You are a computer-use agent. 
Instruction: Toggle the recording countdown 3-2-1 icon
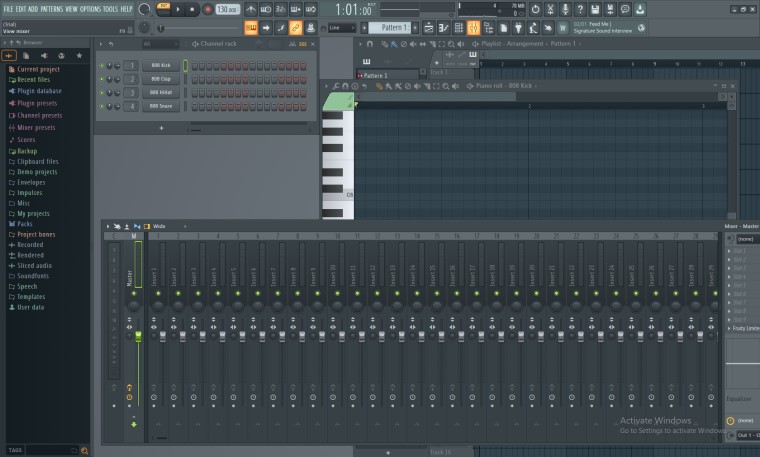tap(281, 9)
